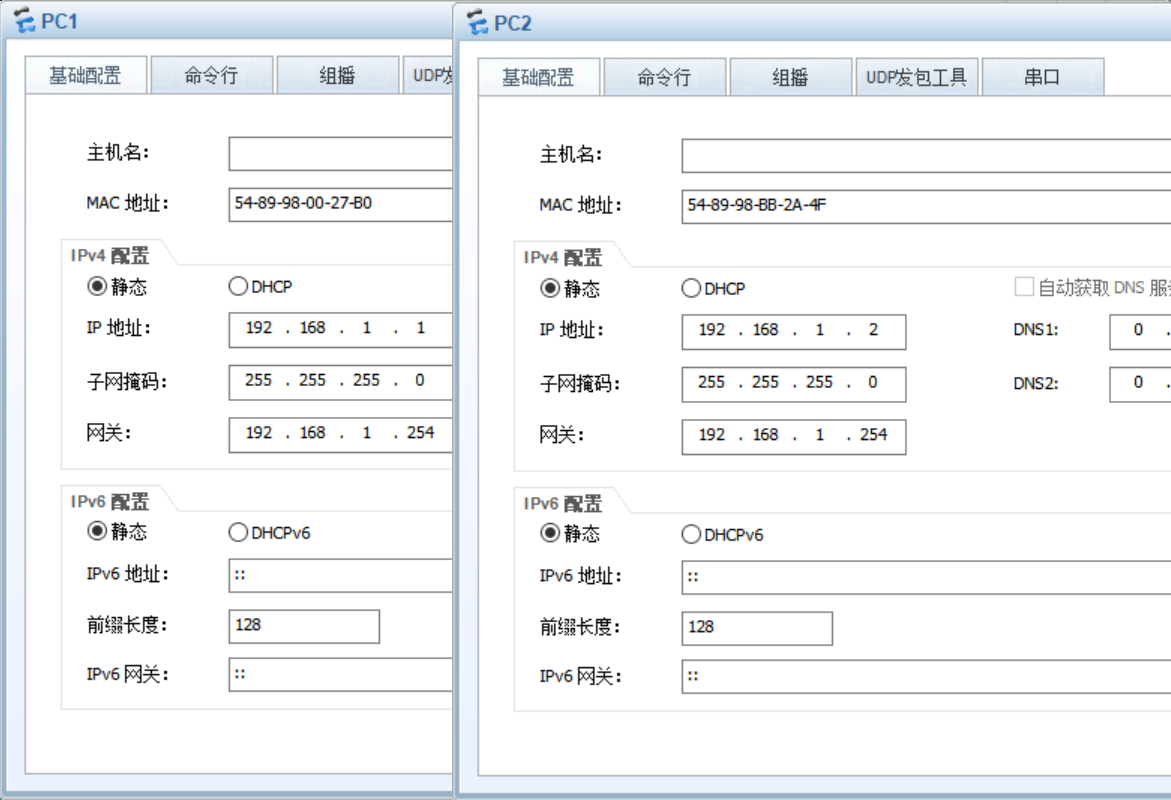Select the DHCP radio button in PC2
1171x800 pixels.
[x=691, y=289]
